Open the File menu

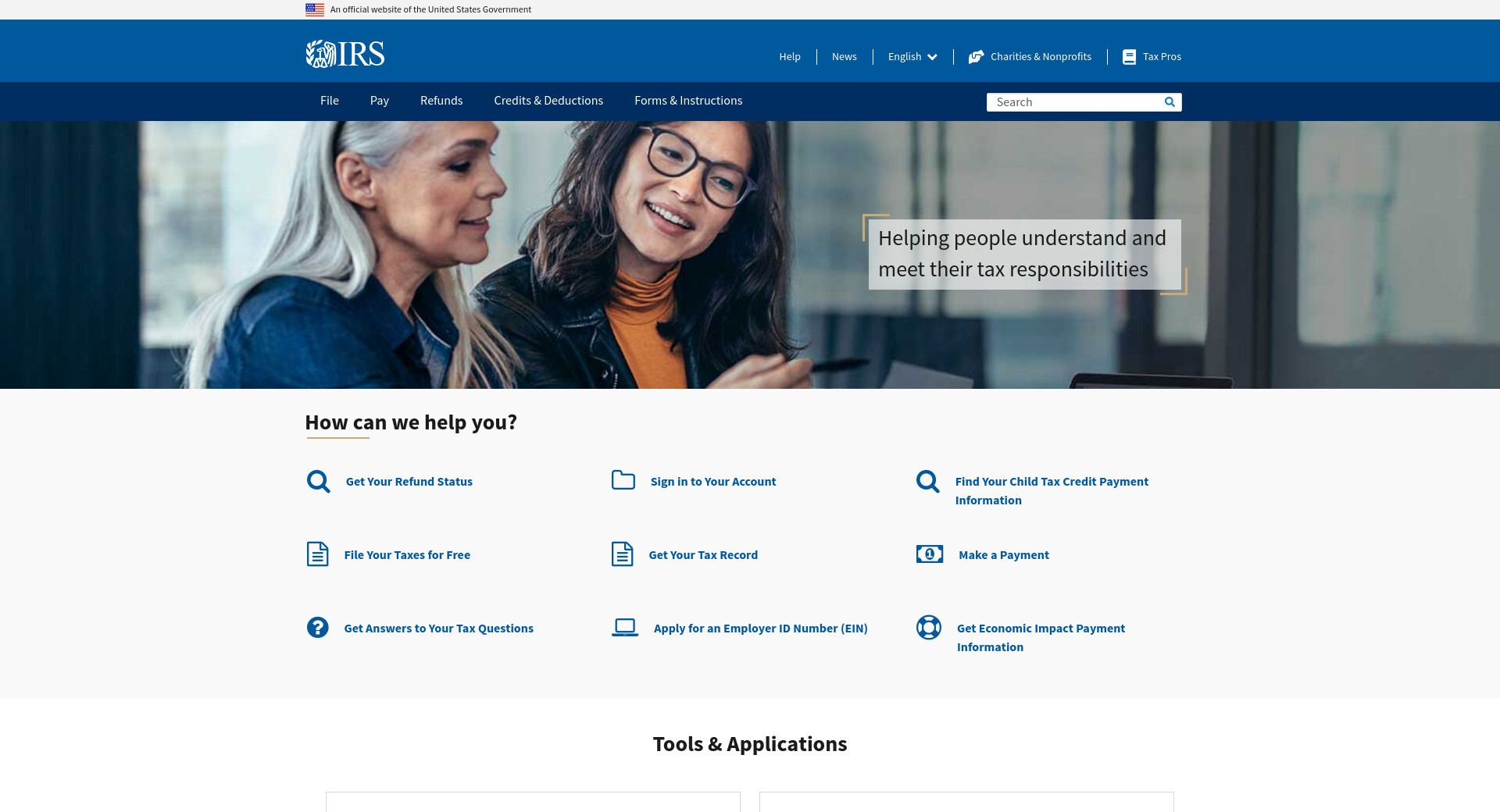click(329, 101)
